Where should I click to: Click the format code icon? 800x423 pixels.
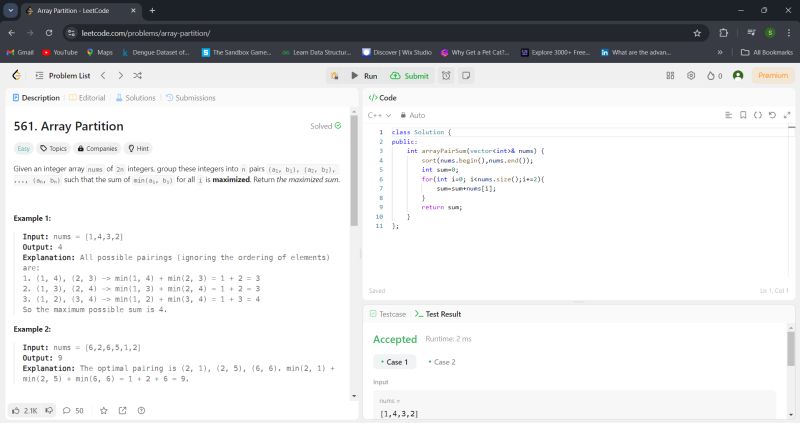729,115
